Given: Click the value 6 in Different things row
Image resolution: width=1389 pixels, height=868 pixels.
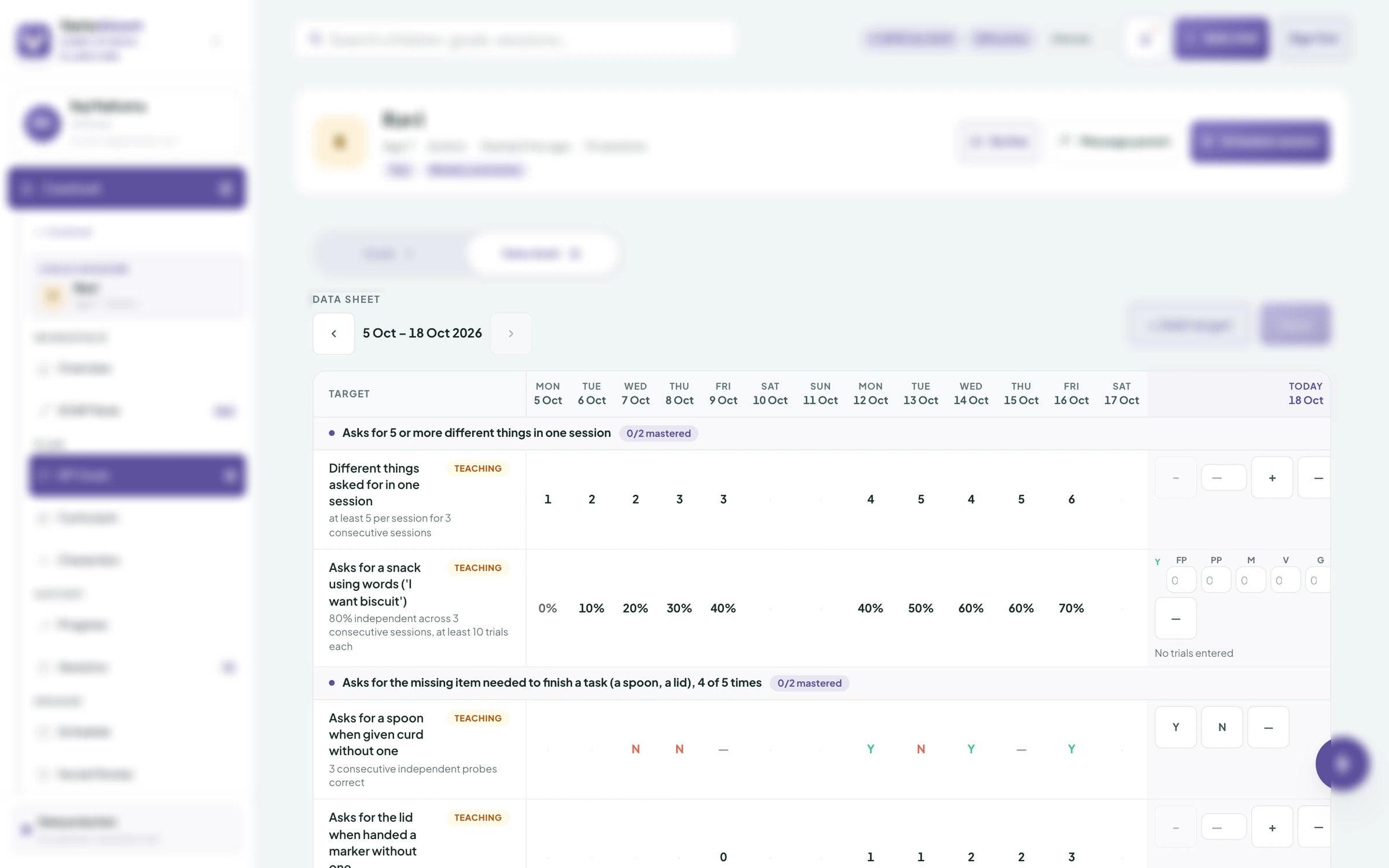Looking at the screenshot, I should pos(1071,499).
